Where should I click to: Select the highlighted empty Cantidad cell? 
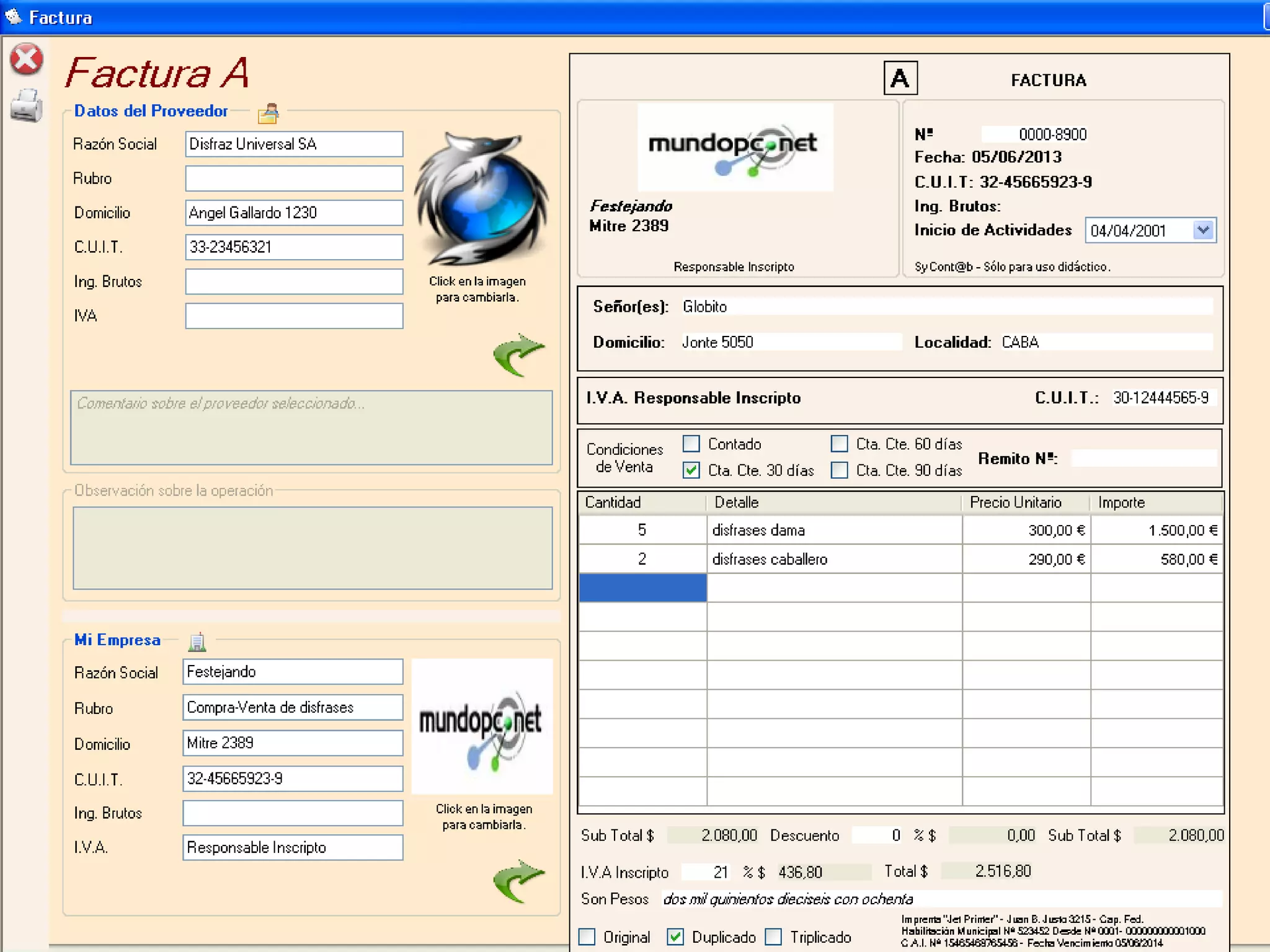coord(642,588)
